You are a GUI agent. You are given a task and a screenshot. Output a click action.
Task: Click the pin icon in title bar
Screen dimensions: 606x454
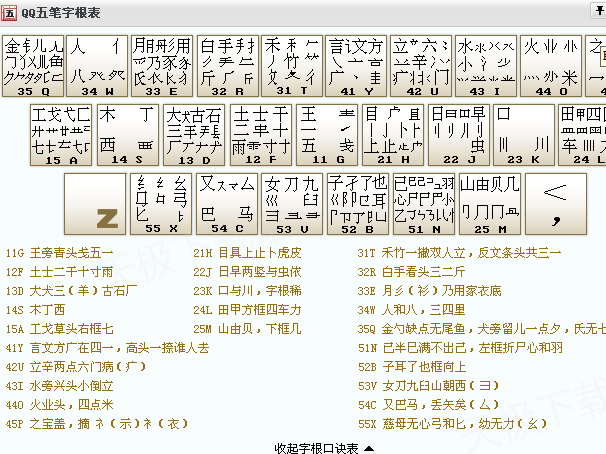tap(599, 10)
